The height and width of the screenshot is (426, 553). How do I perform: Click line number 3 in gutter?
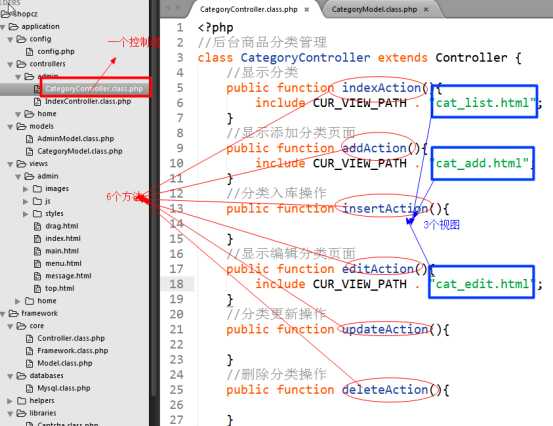click(180, 57)
